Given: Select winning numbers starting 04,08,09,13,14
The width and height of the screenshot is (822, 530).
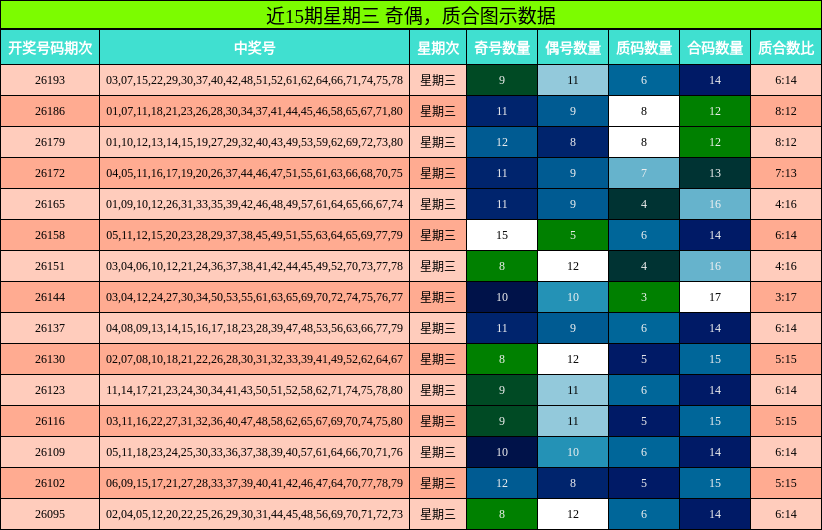Looking at the screenshot, I should click(x=254, y=328).
